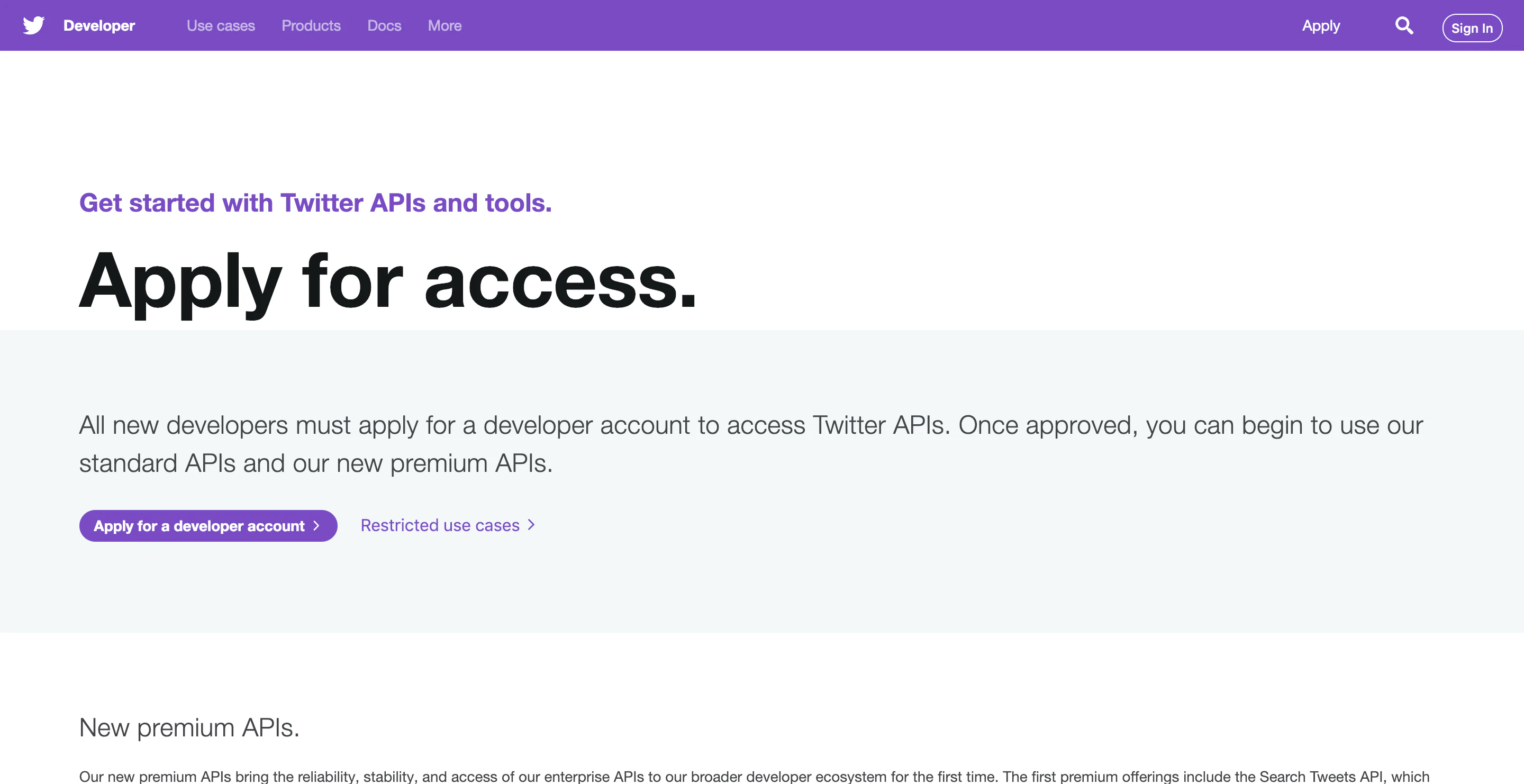The height and width of the screenshot is (784, 1524).
Task: Open the Products menu
Action: point(311,25)
